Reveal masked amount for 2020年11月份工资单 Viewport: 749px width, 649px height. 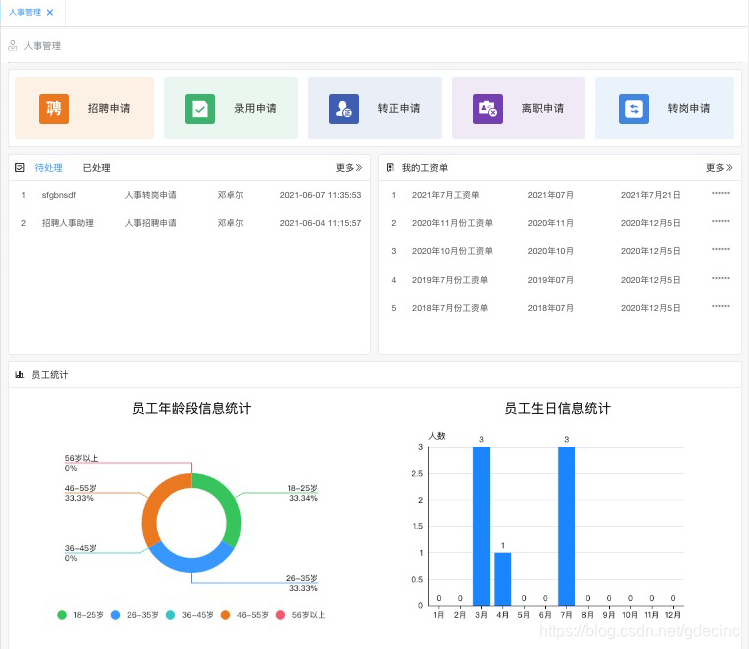pos(720,222)
